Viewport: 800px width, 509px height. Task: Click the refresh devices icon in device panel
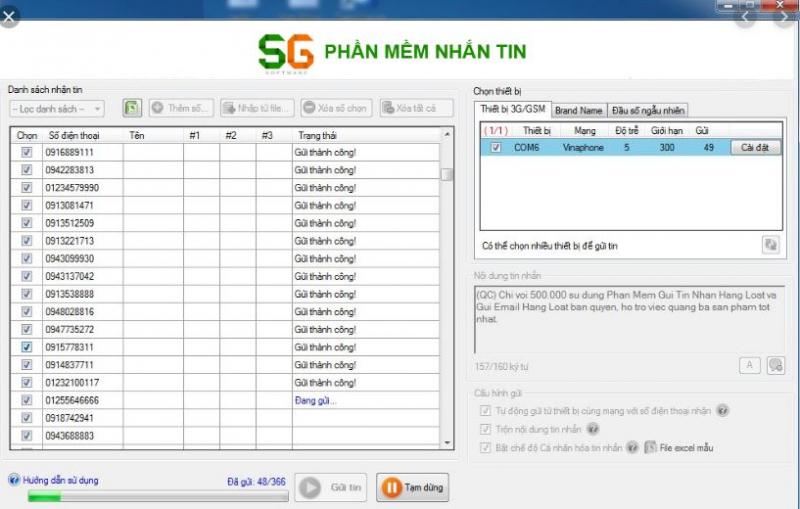pos(770,244)
